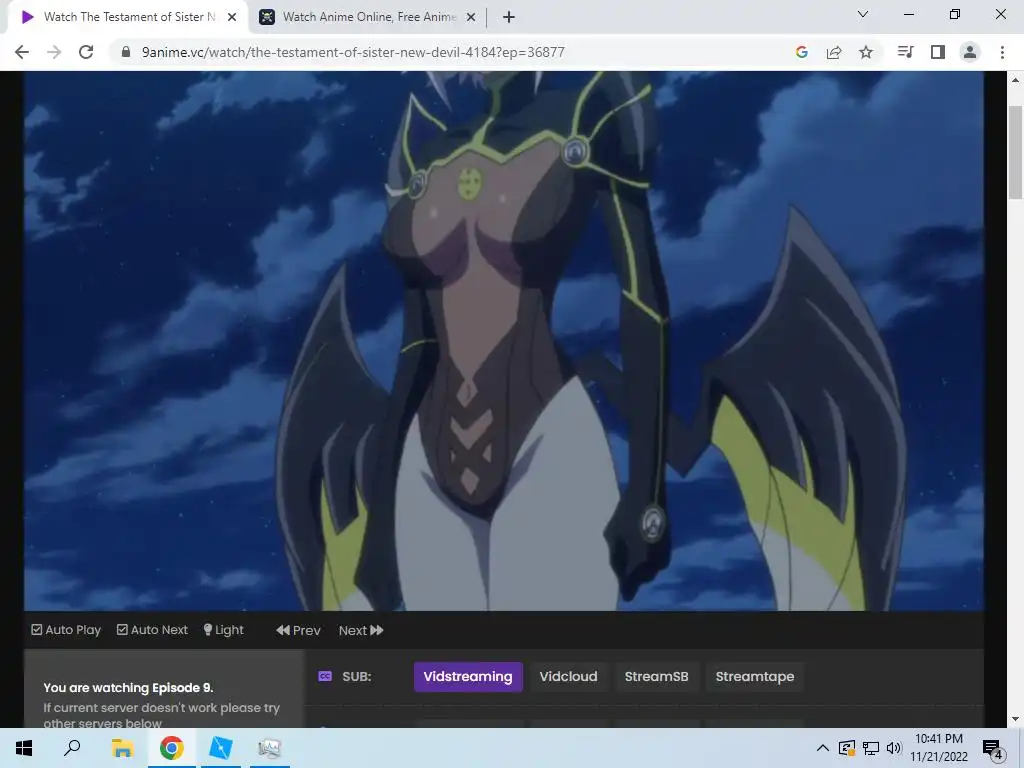Open File Explorer from taskbar
This screenshot has height=768, width=1024.
pyautogui.click(x=122, y=748)
